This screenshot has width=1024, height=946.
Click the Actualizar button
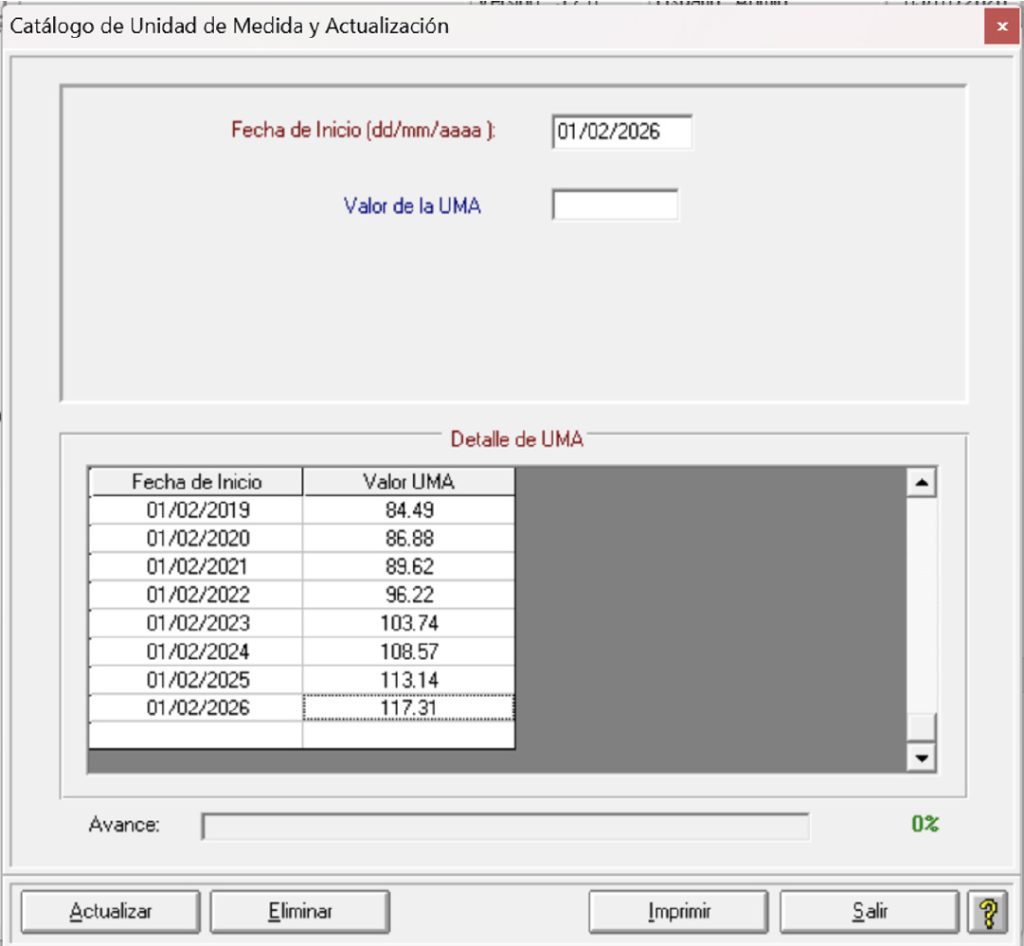pos(110,911)
